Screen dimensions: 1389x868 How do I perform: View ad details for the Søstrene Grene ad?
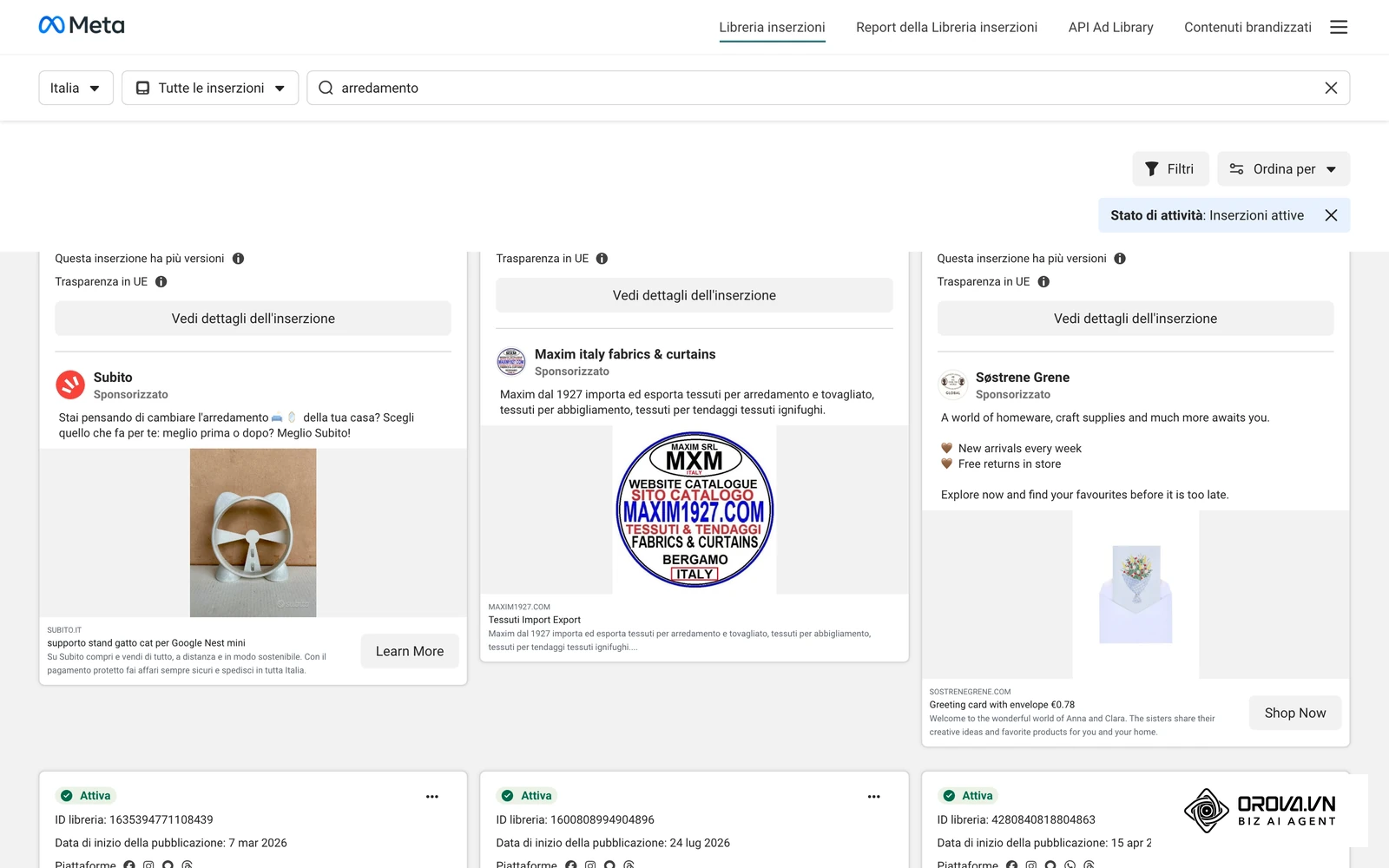(x=1136, y=319)
